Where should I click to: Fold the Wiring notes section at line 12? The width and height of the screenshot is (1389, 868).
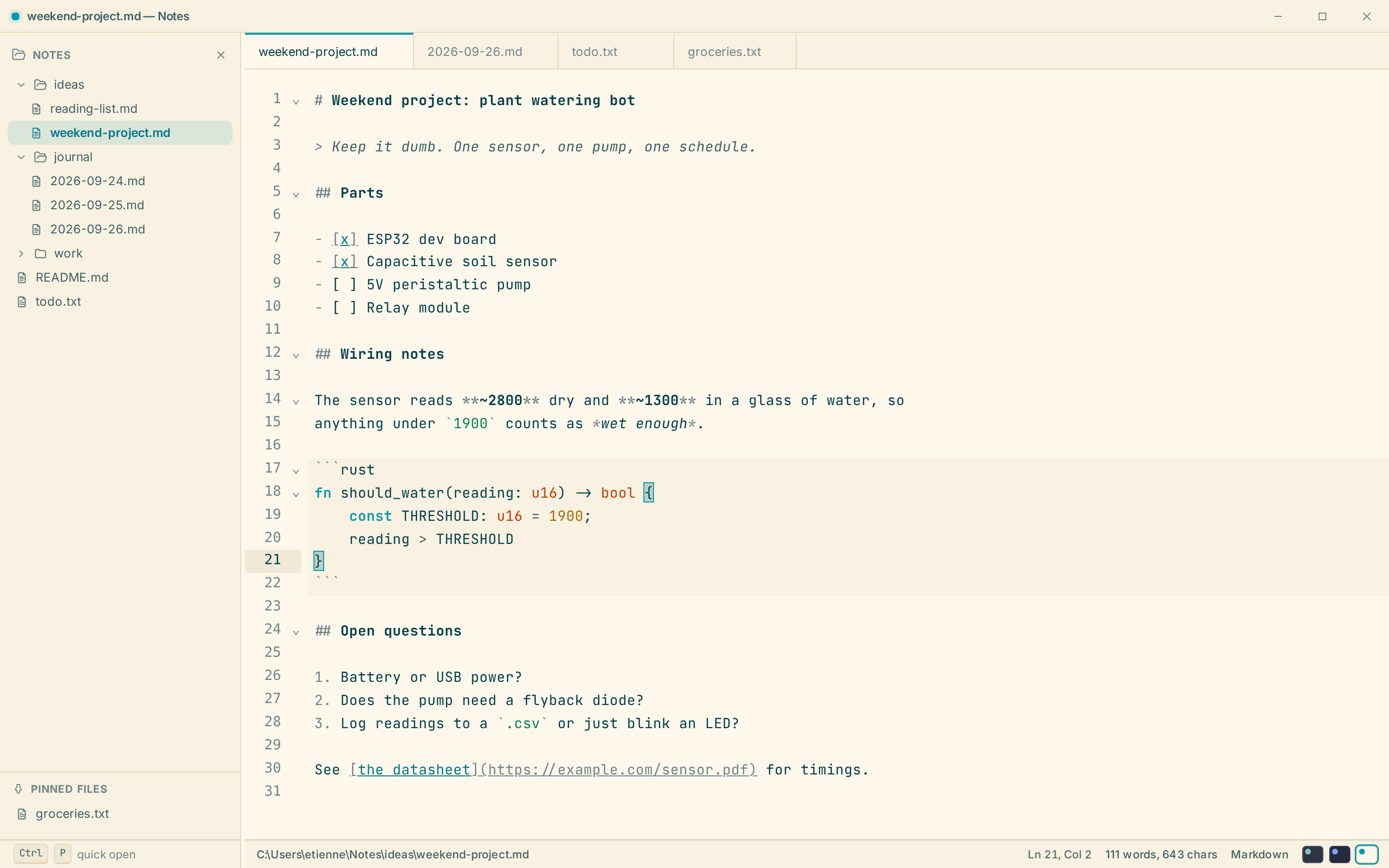click(296, 356)
